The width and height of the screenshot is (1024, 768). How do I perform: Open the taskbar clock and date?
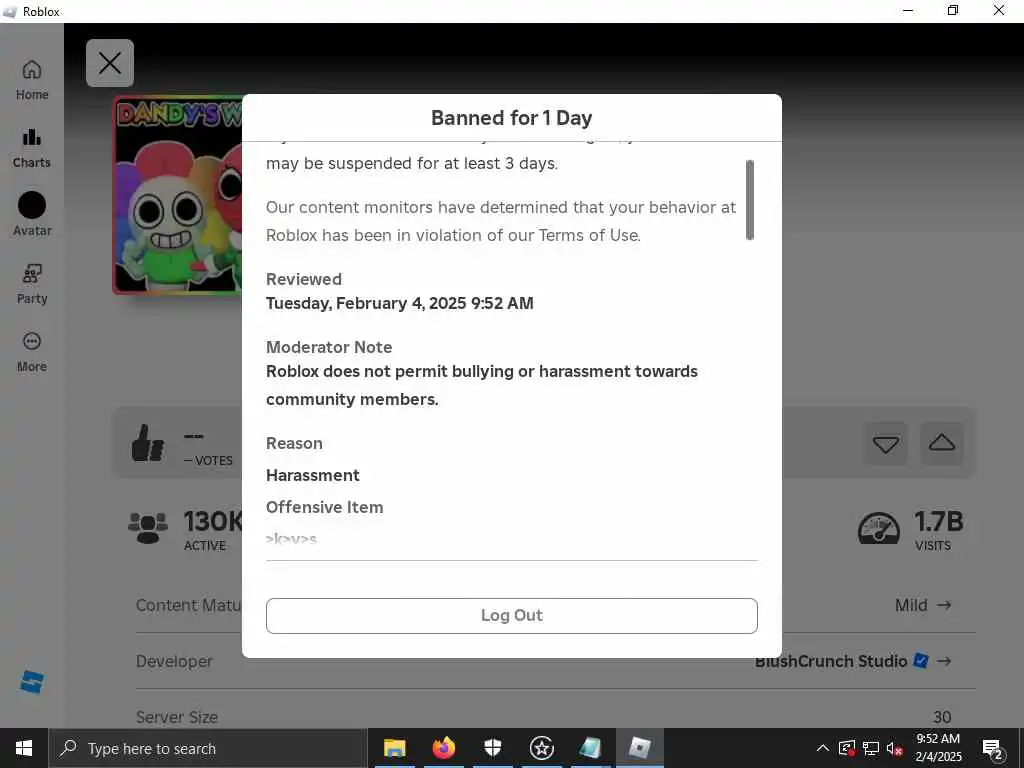tap(938, 748)
